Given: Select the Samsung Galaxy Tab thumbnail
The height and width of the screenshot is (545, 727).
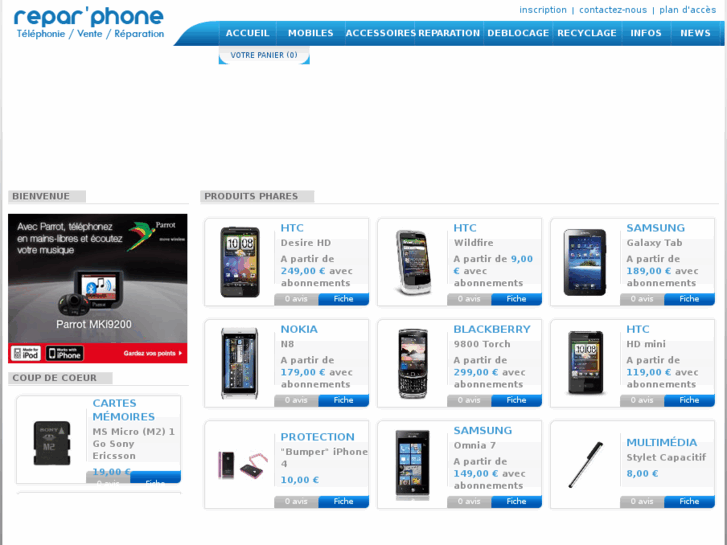Looking at the screenshot, I should (x=585, y=262).
